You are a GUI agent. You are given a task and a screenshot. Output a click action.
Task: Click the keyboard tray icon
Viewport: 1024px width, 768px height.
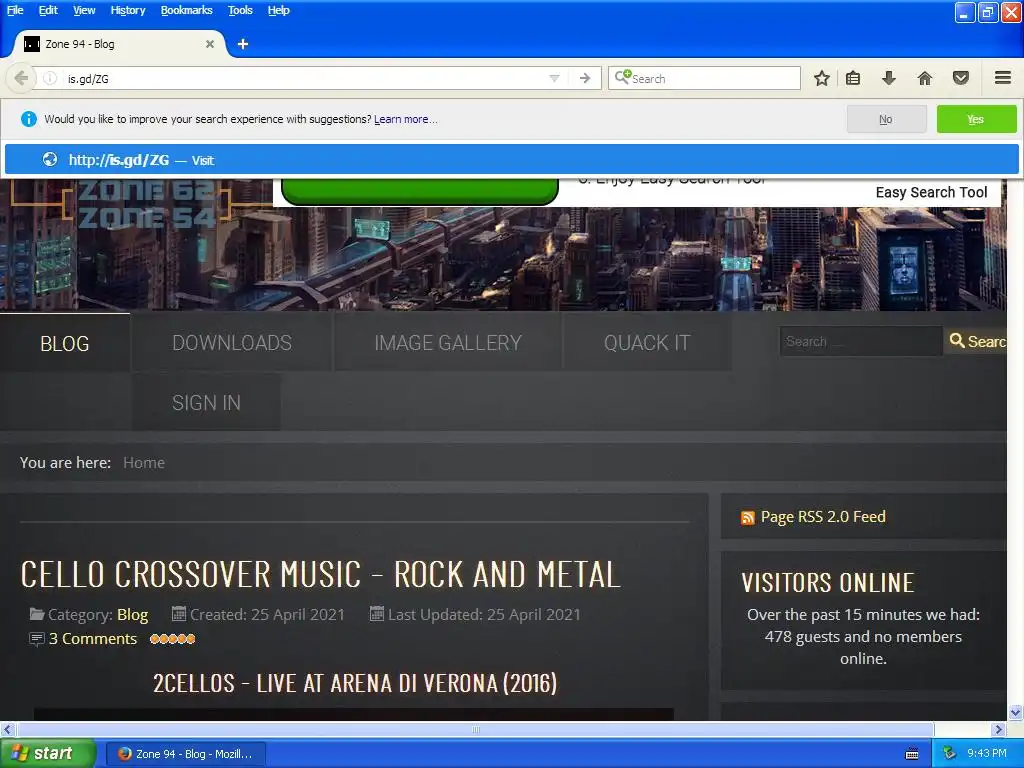point(912,754)
